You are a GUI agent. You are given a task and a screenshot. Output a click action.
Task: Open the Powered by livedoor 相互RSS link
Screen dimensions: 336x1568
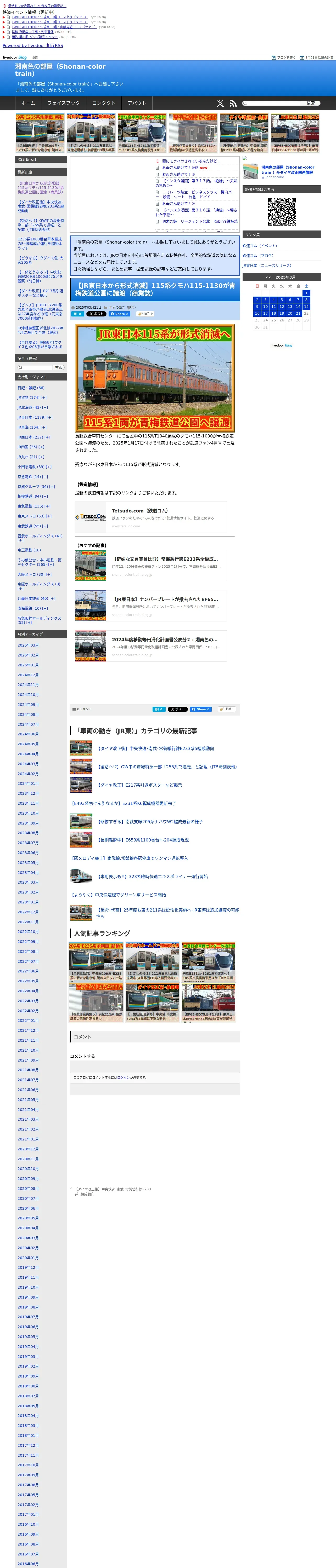click(33, 46)
